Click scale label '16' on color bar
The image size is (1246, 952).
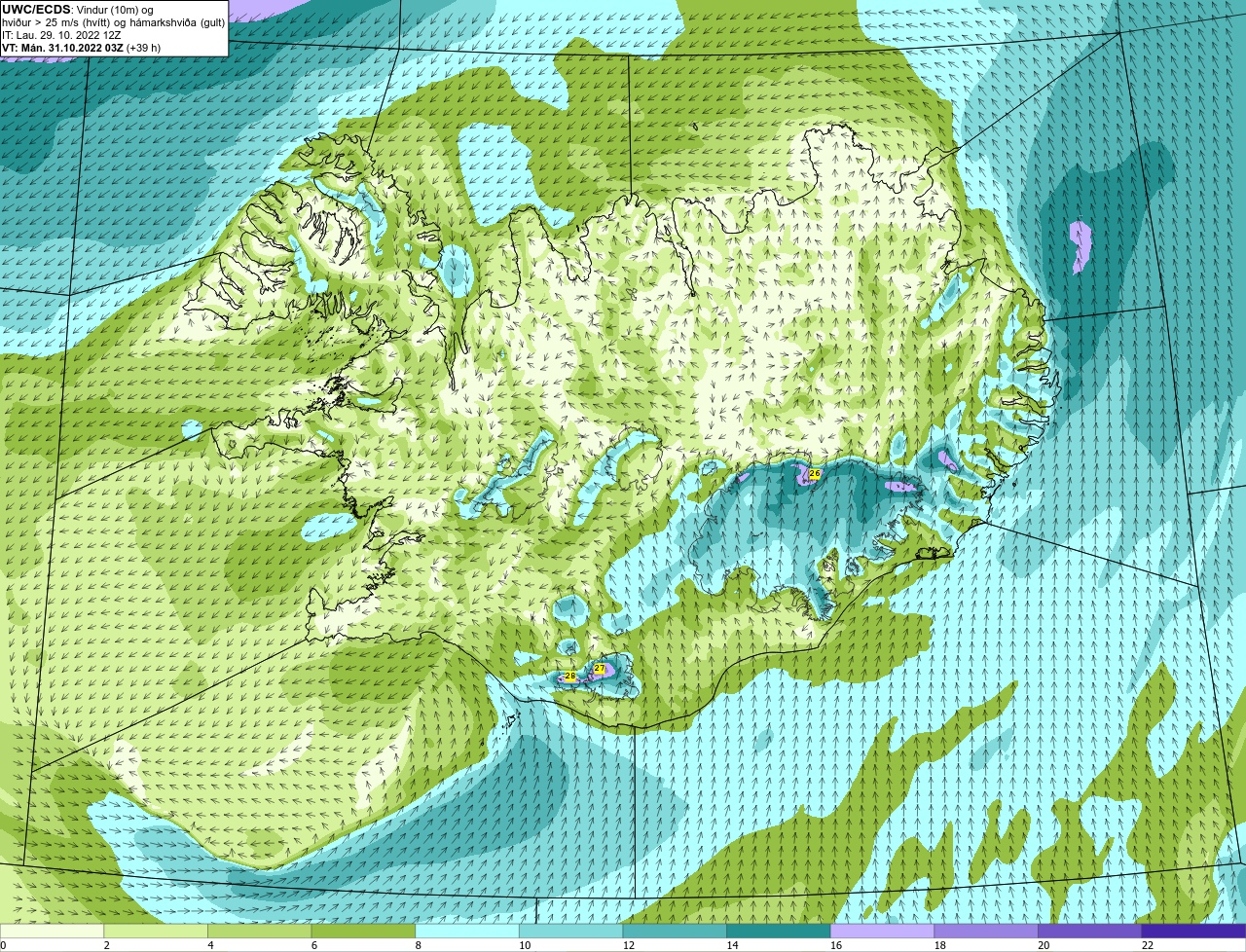tap(835, 945)
